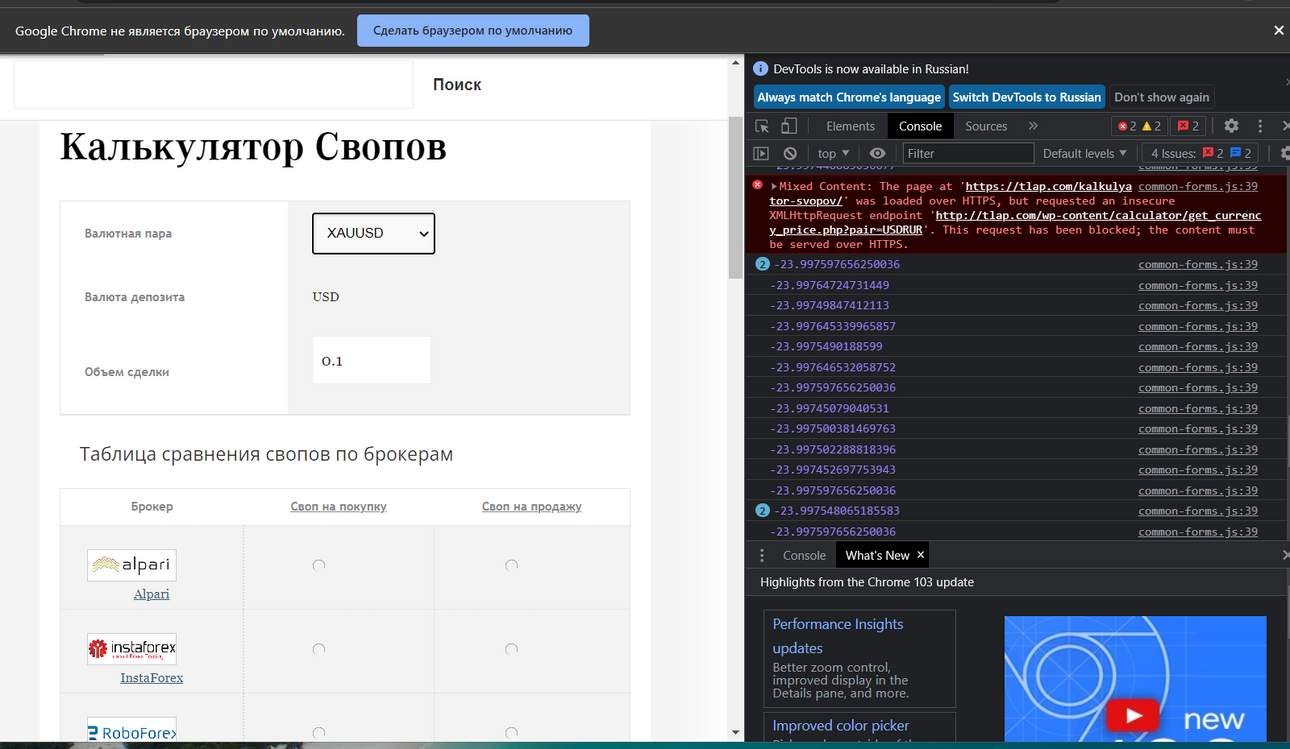Select InstaForex buy swap radio button
The width and height of the screenshot is (1290, 749).
coord(319,649)
